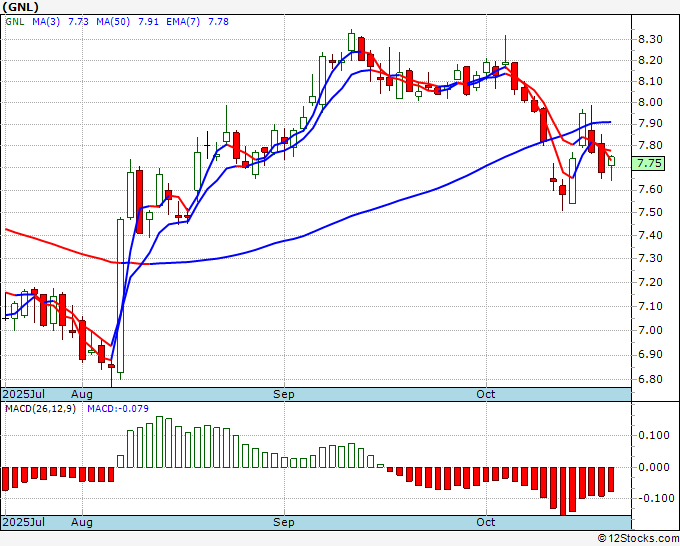
Task: Click the 7.30 price axis label
Action: pyautogui.click(x=651, y=258)
